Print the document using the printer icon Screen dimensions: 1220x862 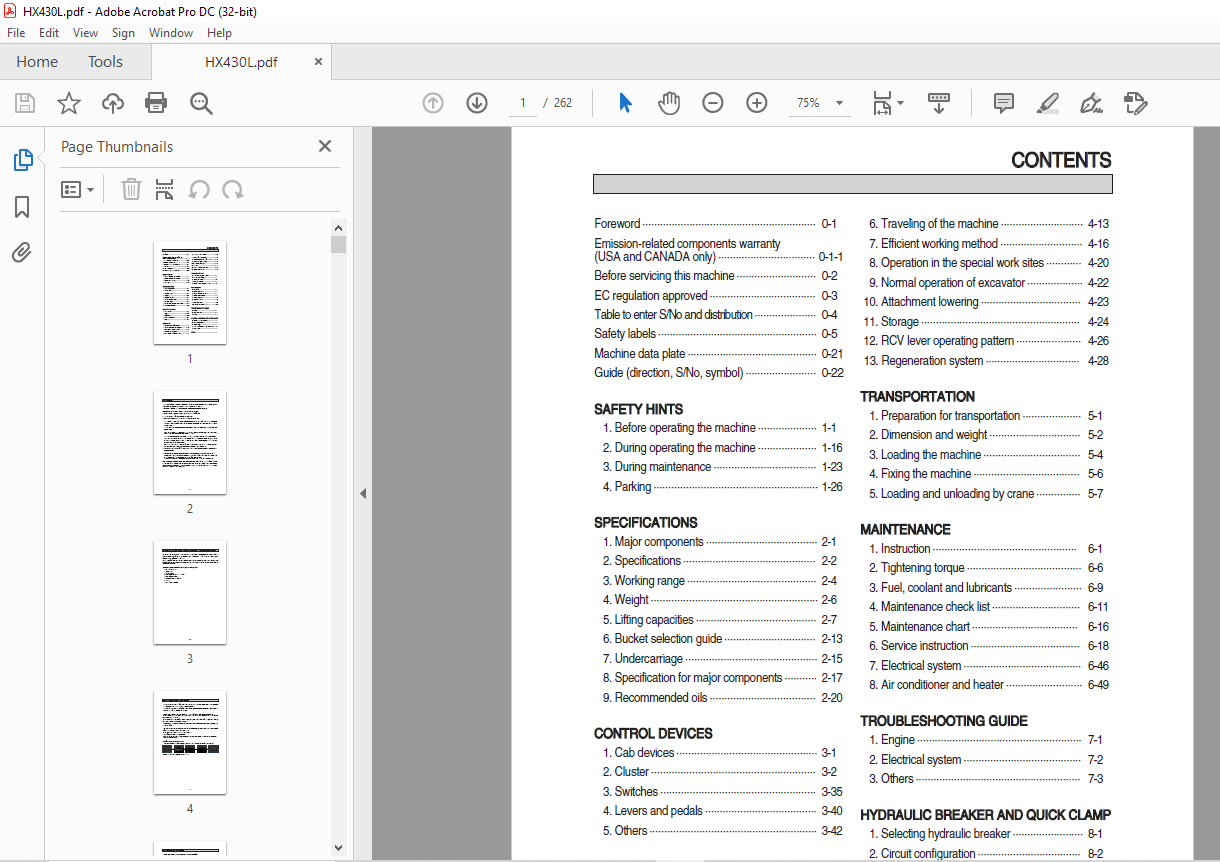point(156,103)
